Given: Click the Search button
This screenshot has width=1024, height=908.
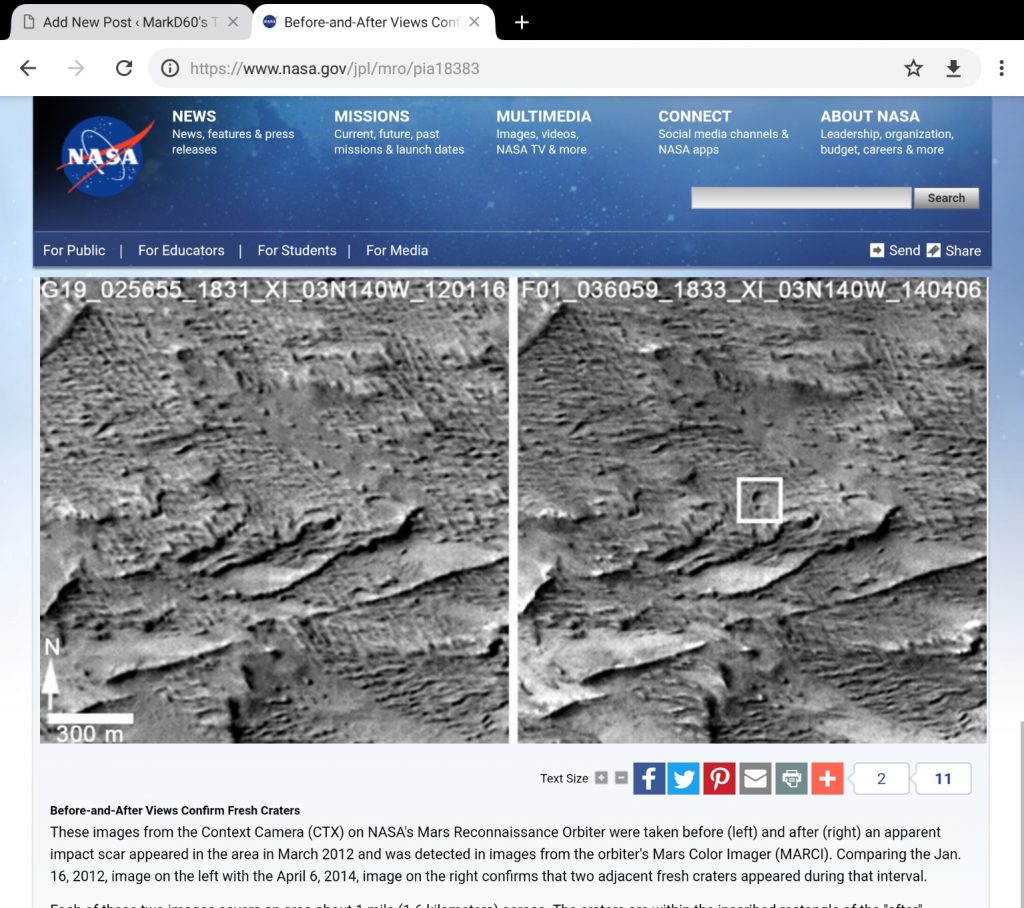Looking at the screenshot, I should click(x=946, y=198).
